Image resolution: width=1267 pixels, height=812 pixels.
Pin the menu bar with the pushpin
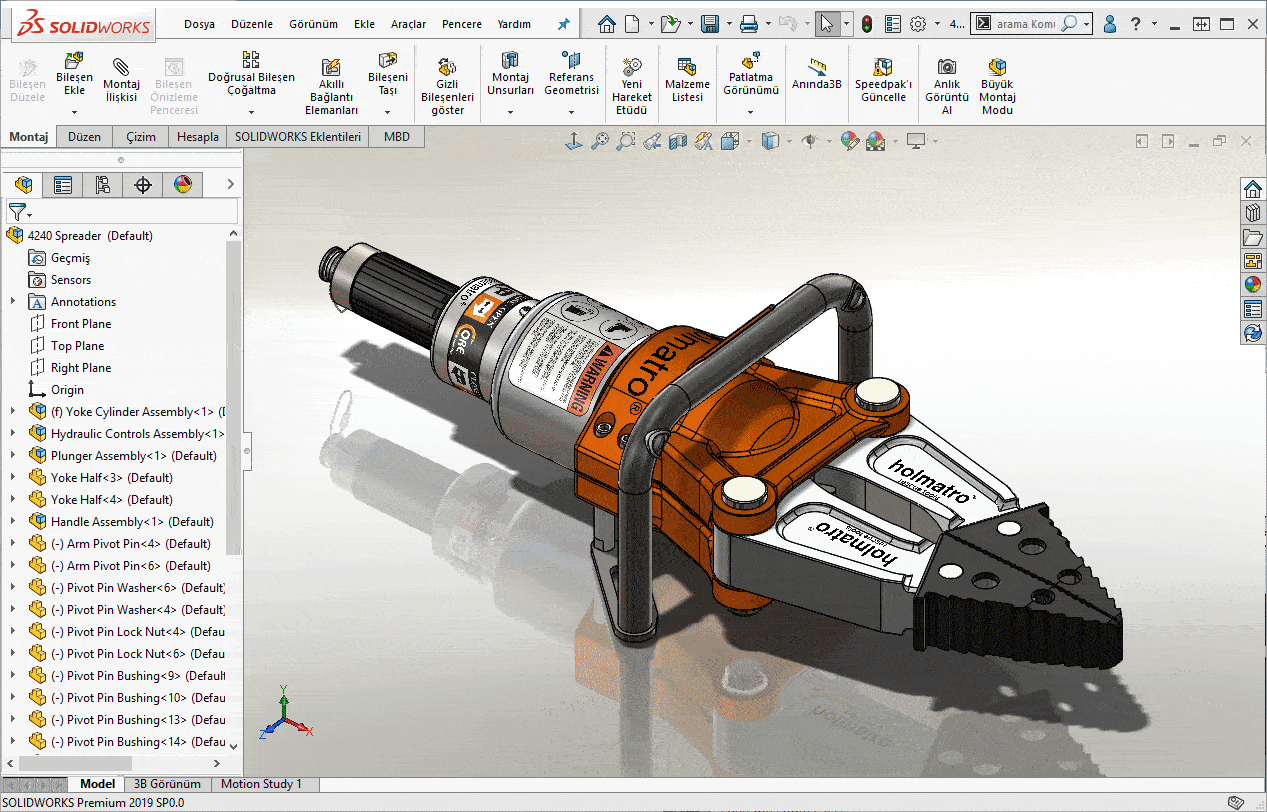[x=564, y=24]
